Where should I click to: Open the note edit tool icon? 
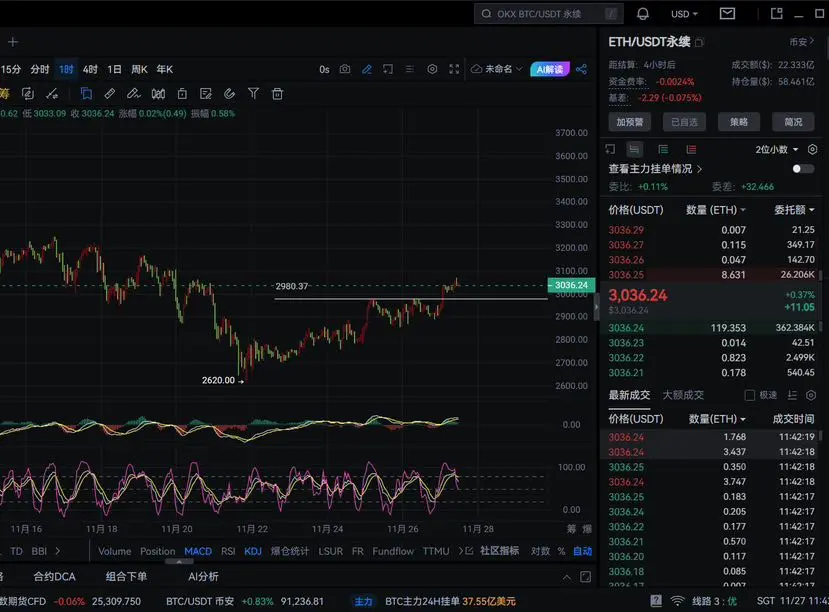(206, 94)
